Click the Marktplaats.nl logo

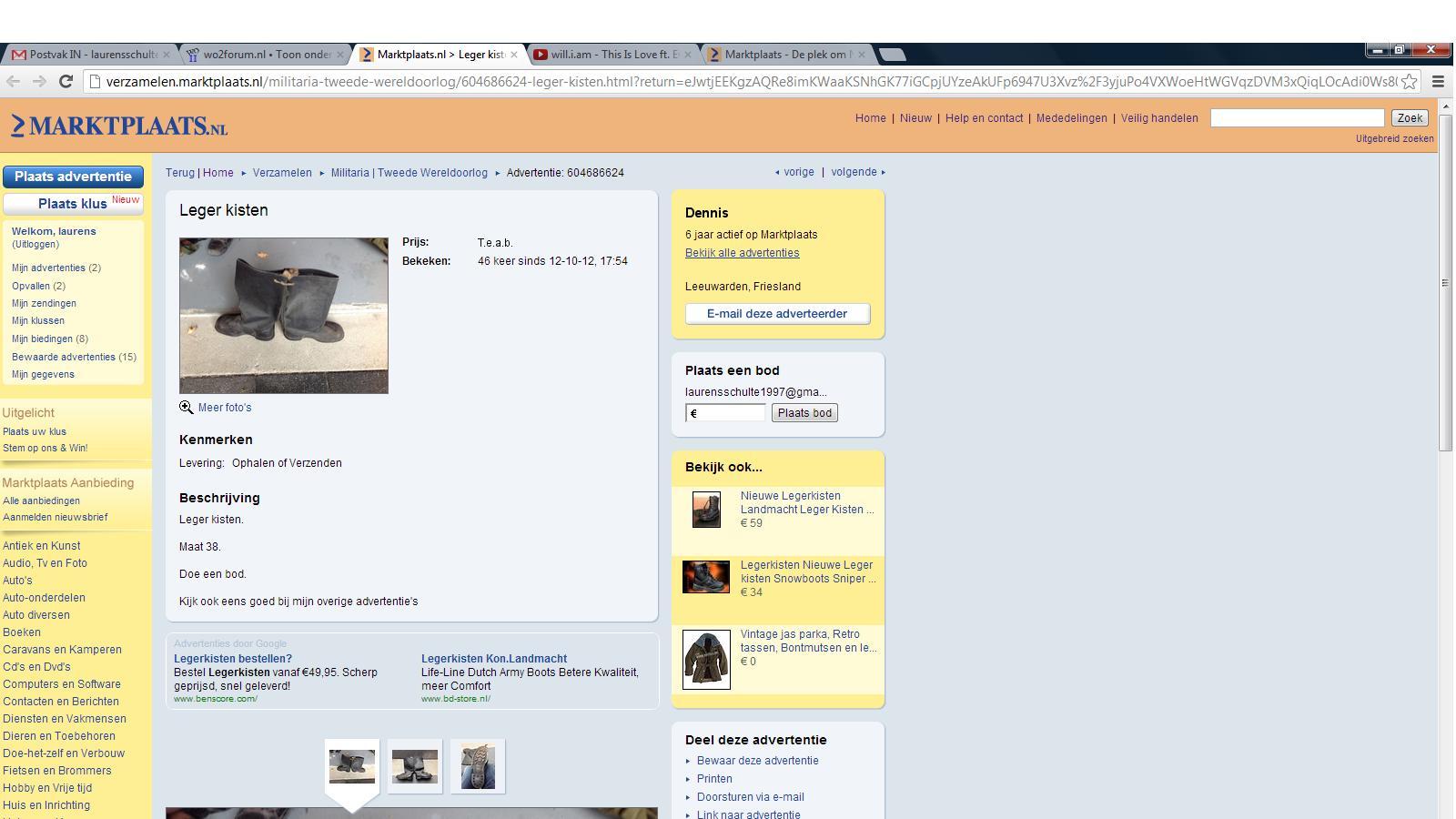coord(119,126)
